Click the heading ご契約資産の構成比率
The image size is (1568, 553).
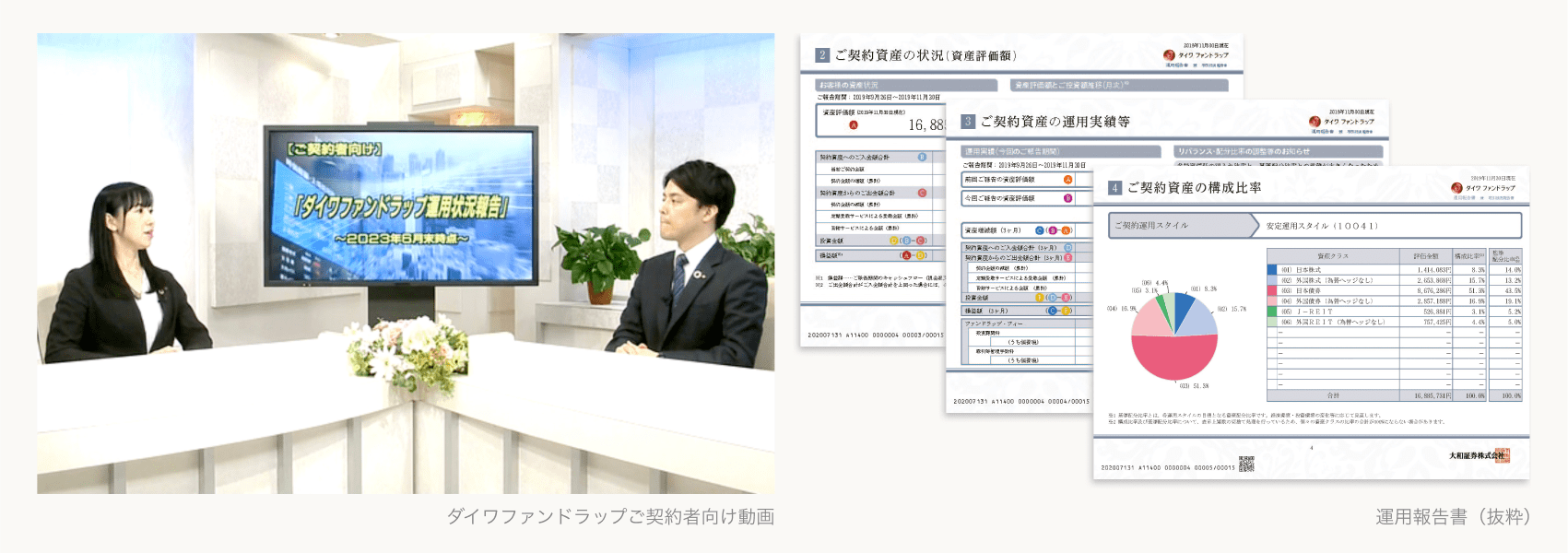coord(1195,188)
